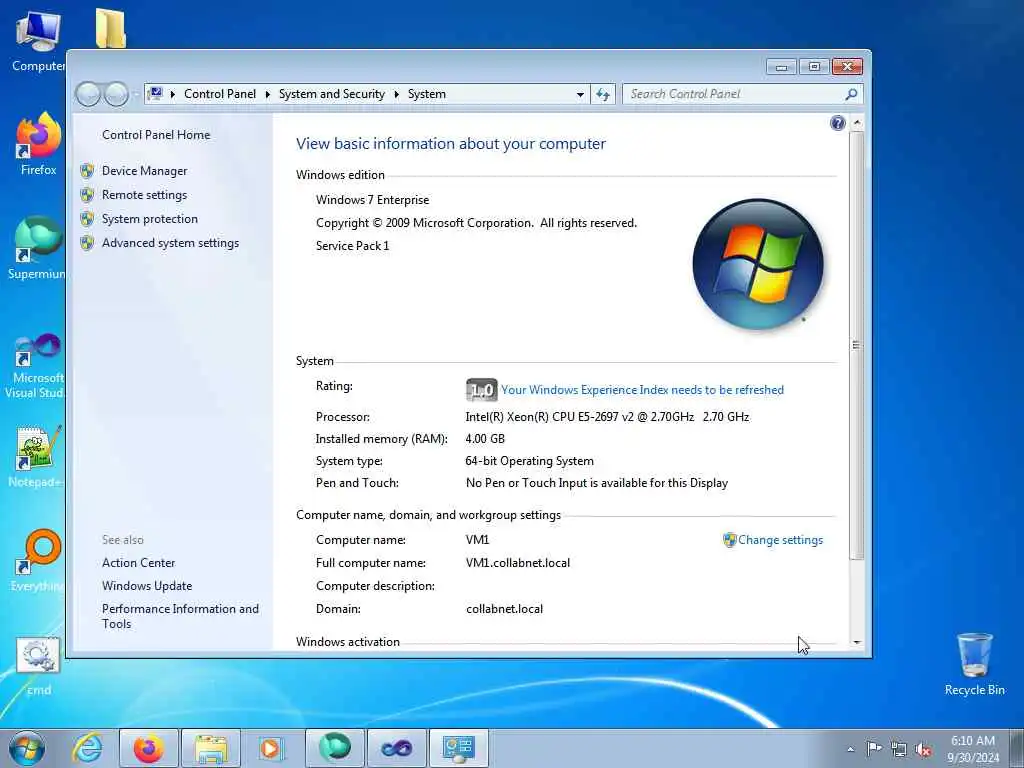The image size is (1024, 768).
Task: Go to Control Panel Home
Action: coord(156,135)
